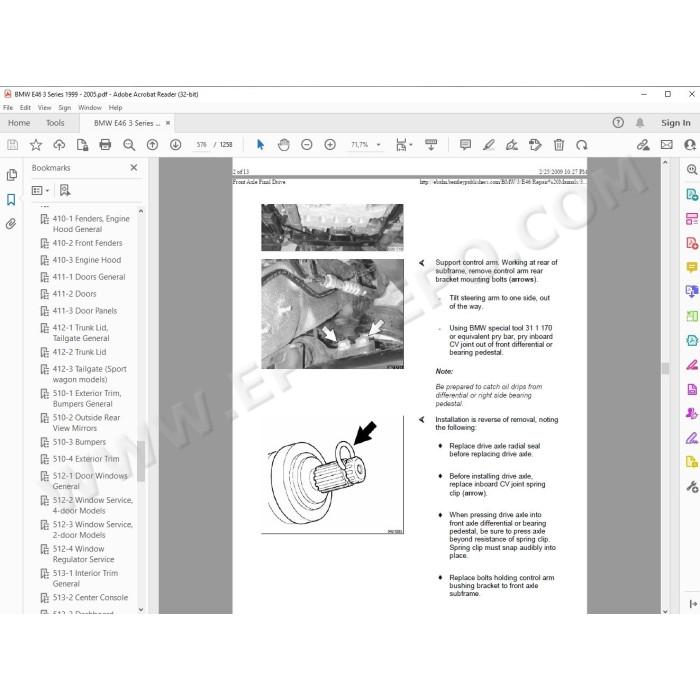Viewport: 700px width, 700px height.
Task: Collapse the right tools pane arrow
Action: tap(693, 604)
